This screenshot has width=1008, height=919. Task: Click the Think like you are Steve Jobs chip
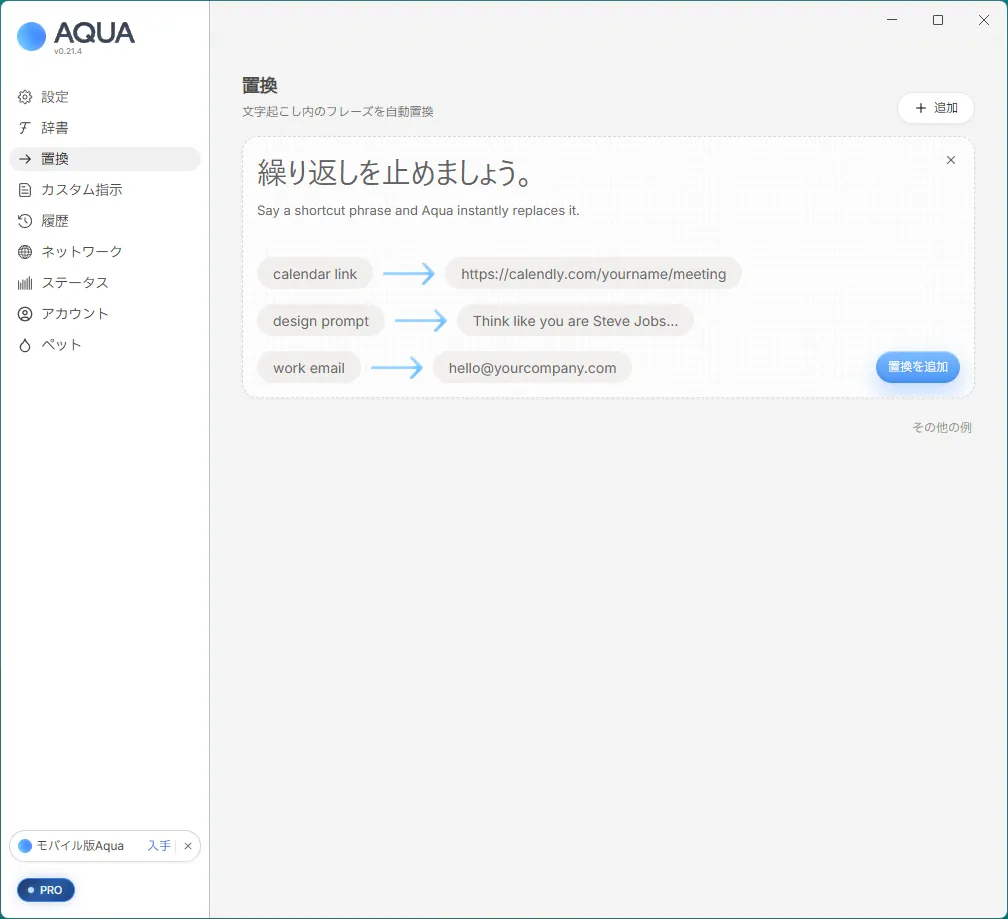pyautogui.click(x=575, y=321)
